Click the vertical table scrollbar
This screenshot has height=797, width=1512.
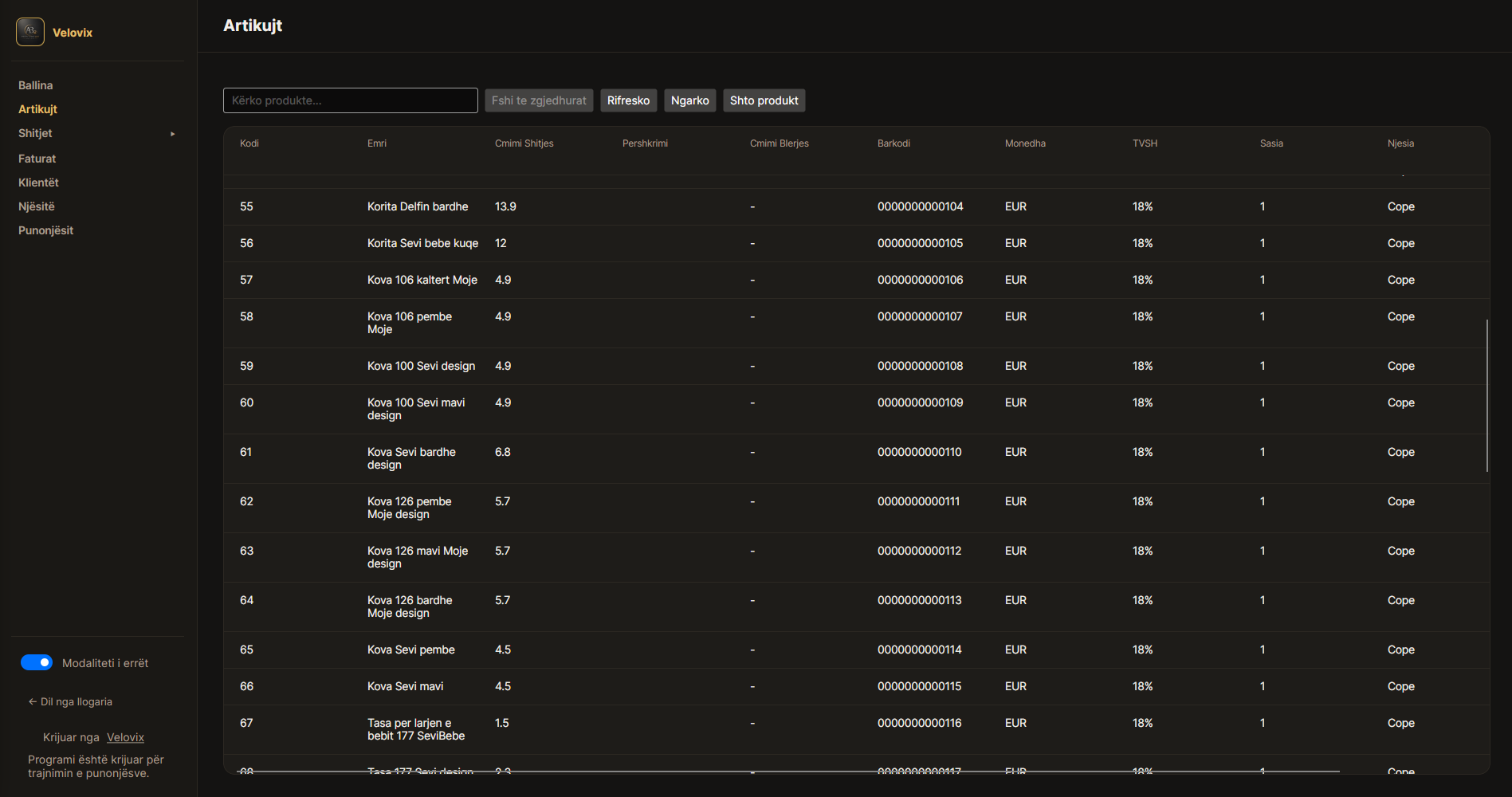point(1487,396)
